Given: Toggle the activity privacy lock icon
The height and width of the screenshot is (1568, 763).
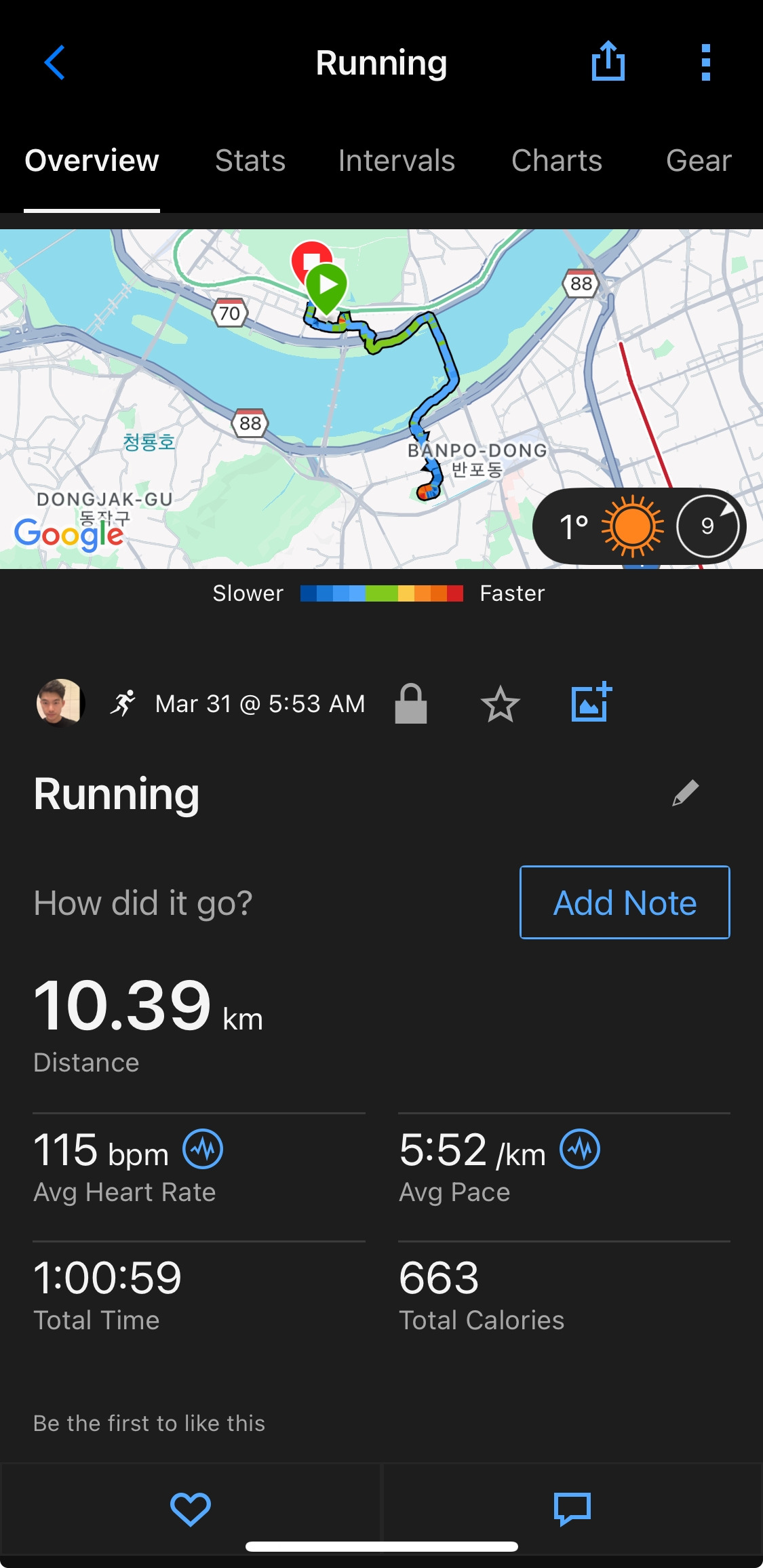Looking at the screenshot, I should pyautogui.click(x=411, y=703).
